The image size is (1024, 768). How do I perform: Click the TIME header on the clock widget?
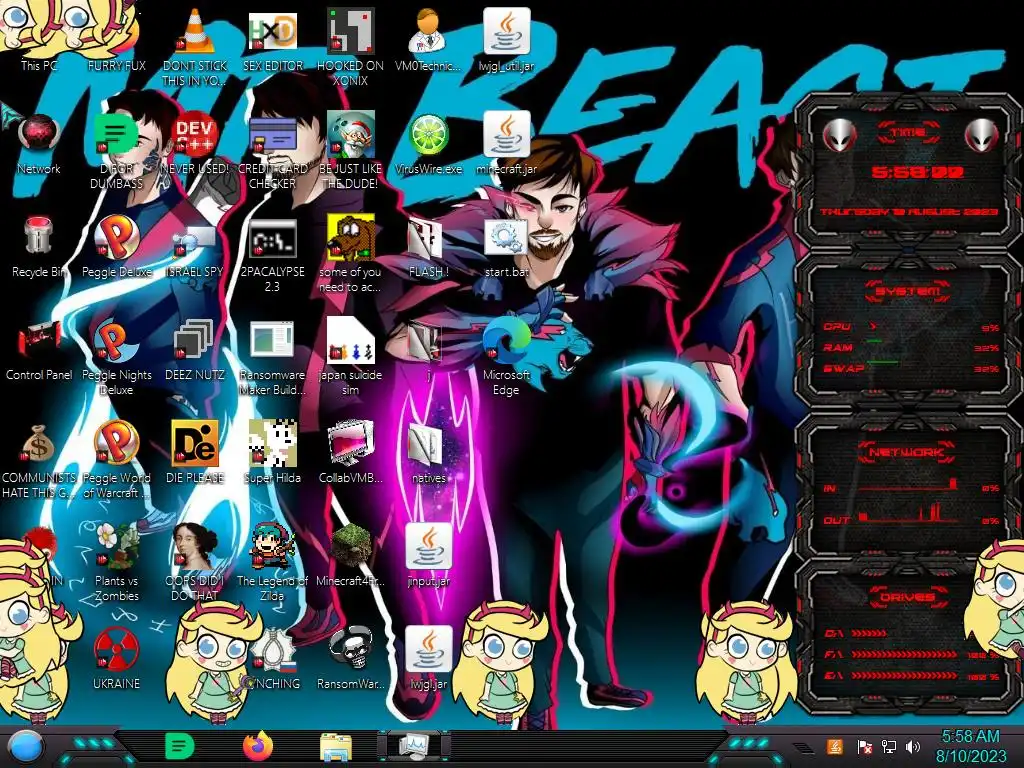[908, 133]
